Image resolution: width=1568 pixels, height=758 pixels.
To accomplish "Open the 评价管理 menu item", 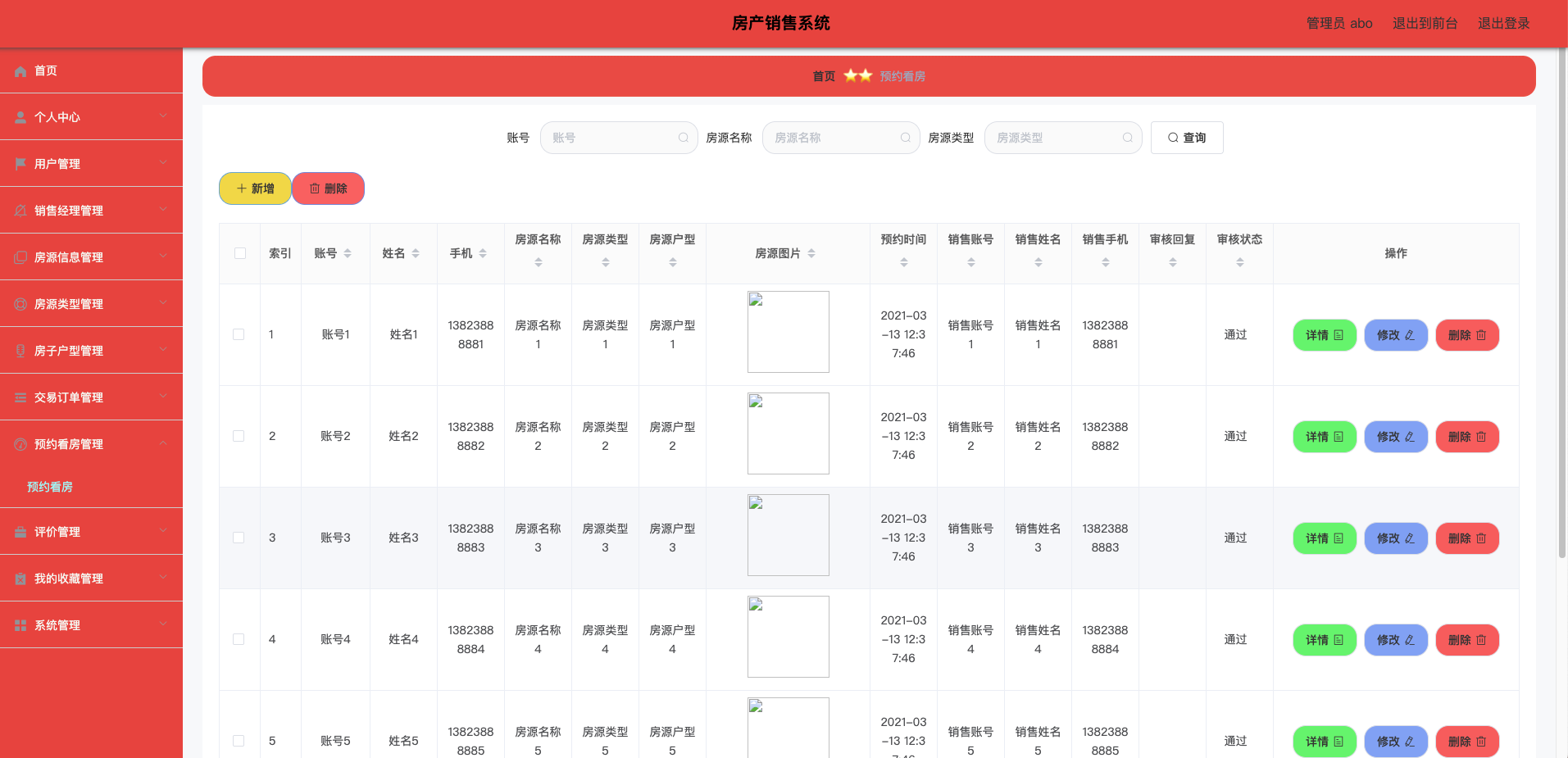I will click(91, 532).
